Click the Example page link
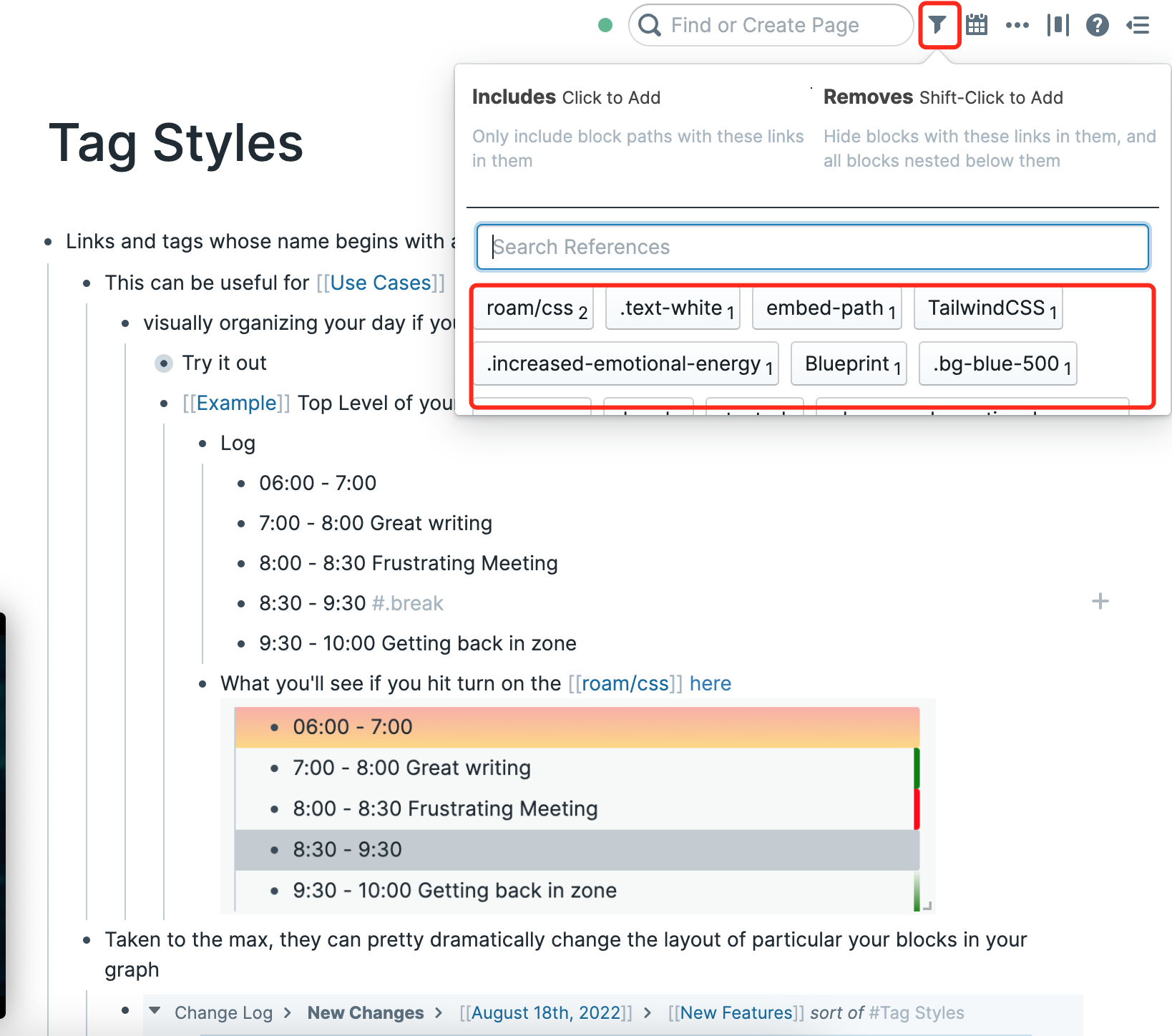 236,403
